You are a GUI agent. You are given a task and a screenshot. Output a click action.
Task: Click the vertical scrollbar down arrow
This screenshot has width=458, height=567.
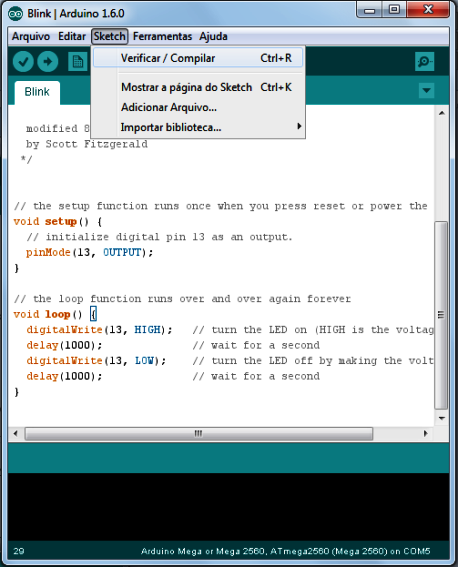click(441, 418)
